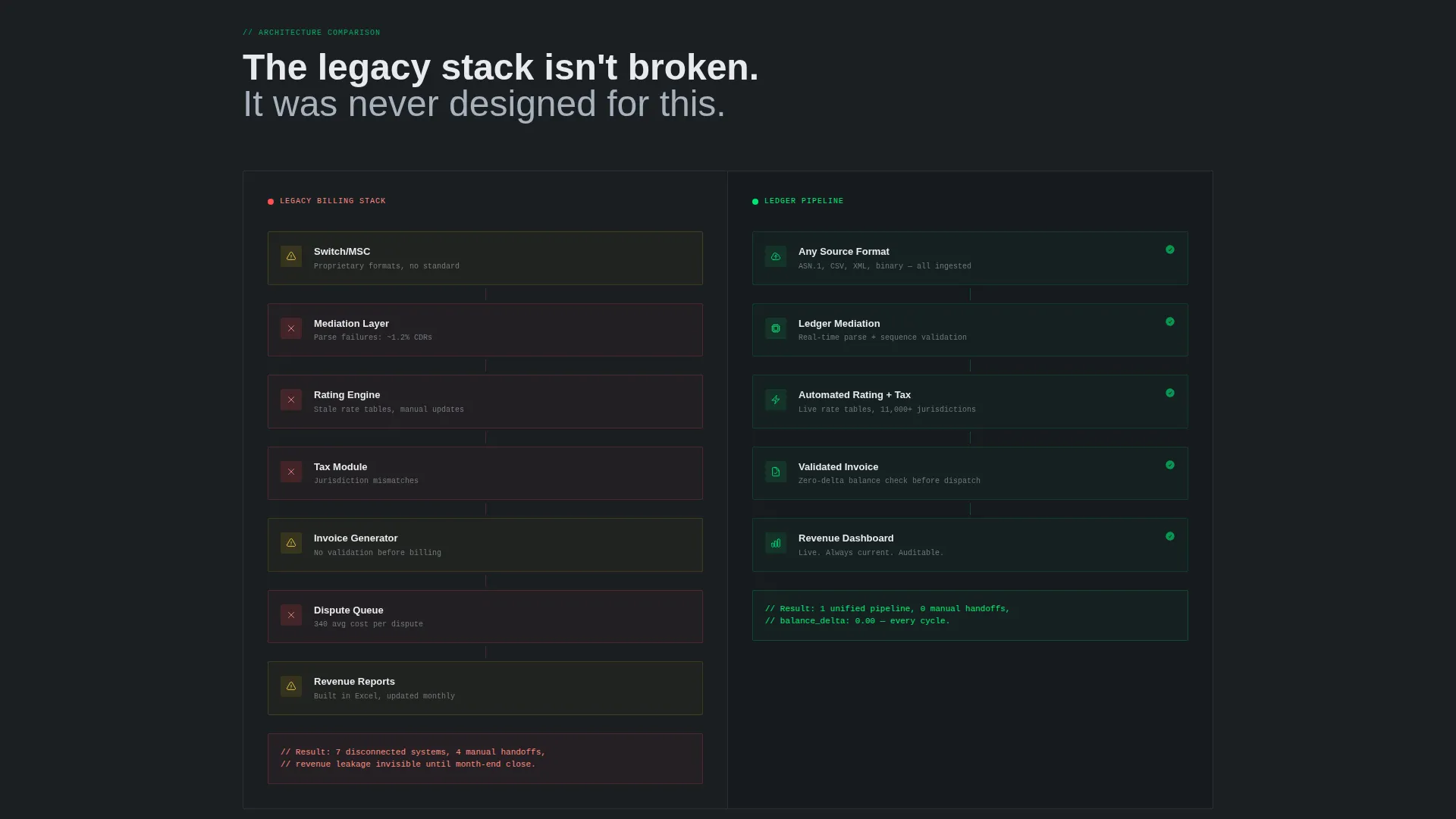Screen dimensions: 1456x819
Task: Click the Revenue Dashboard bar chart icon
Action: pos(776,543)
